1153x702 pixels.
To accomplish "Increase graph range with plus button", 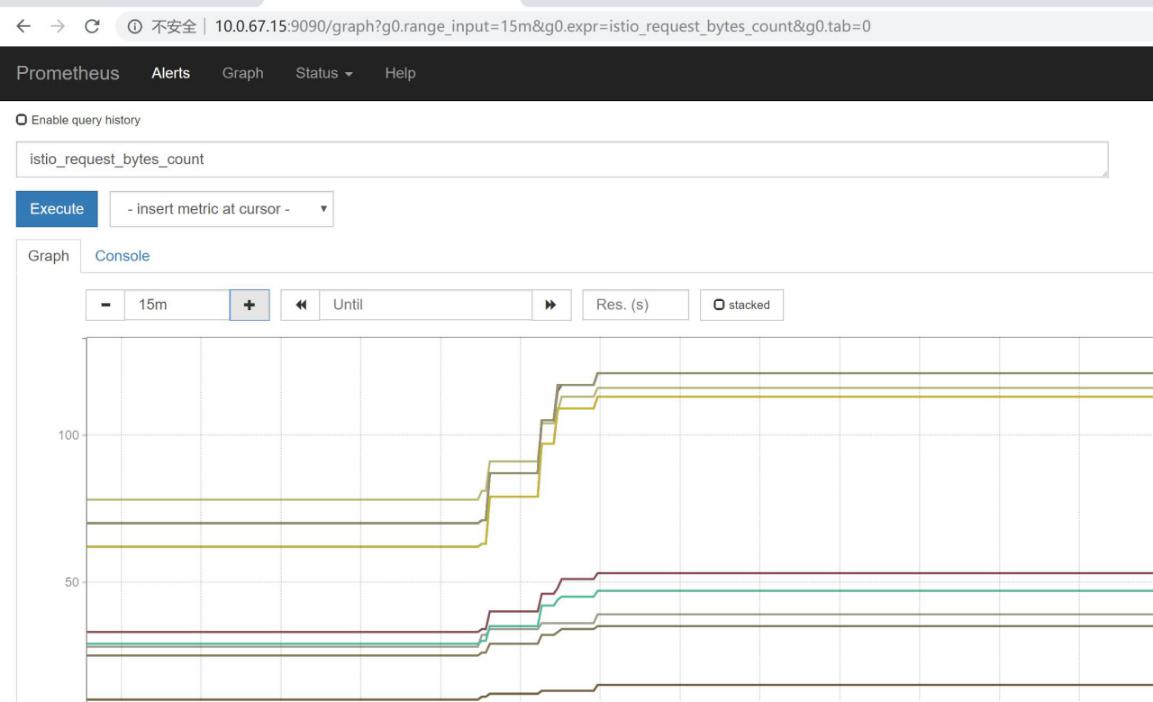I will pos(249,305).
